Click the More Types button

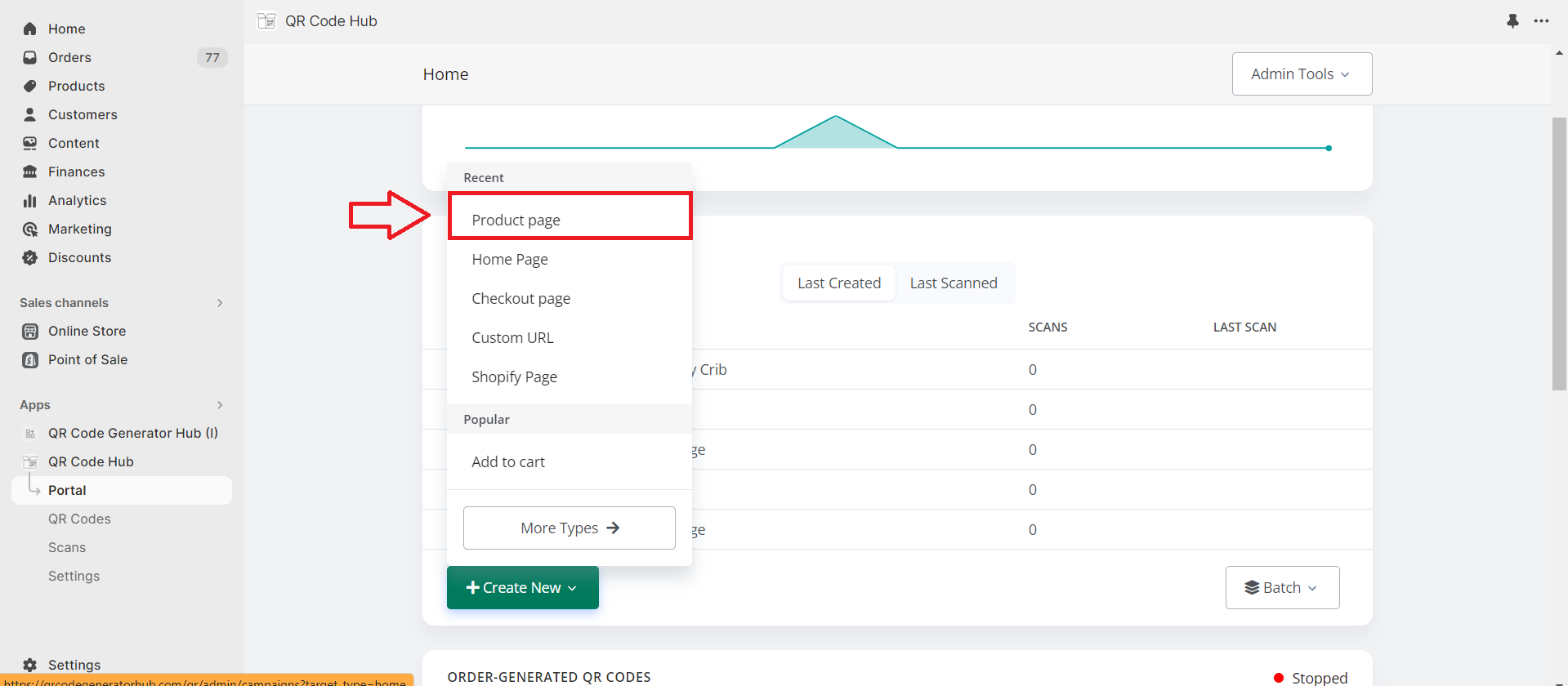(x=570, y=528)
